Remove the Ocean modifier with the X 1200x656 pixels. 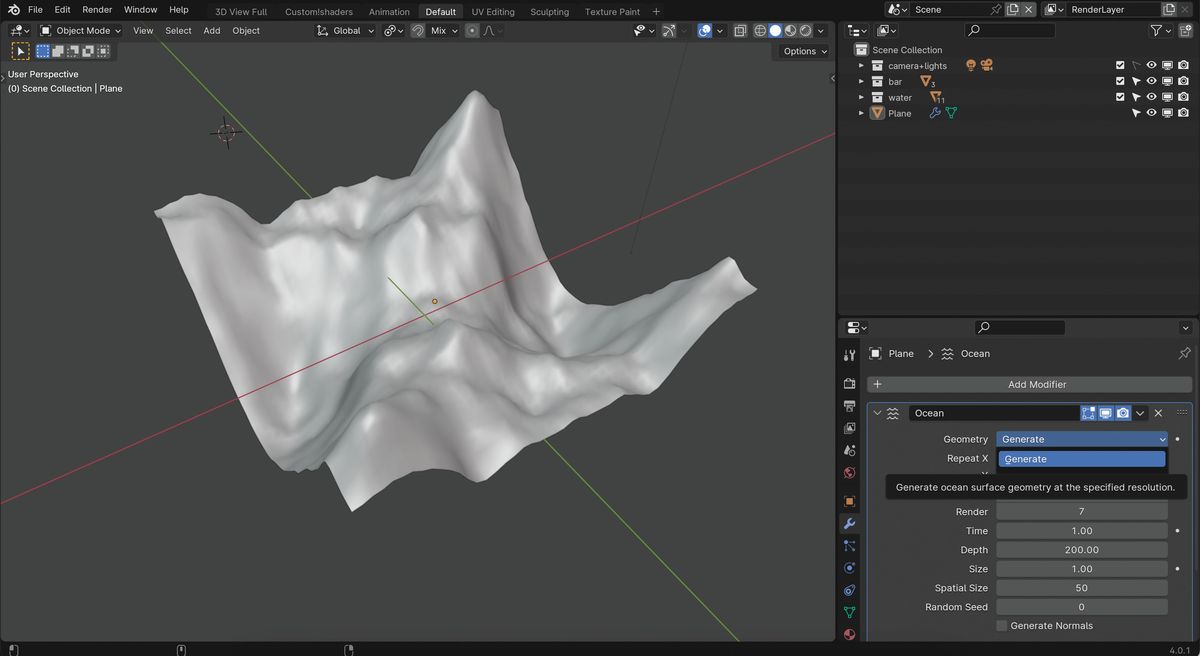coord(1158,412)
